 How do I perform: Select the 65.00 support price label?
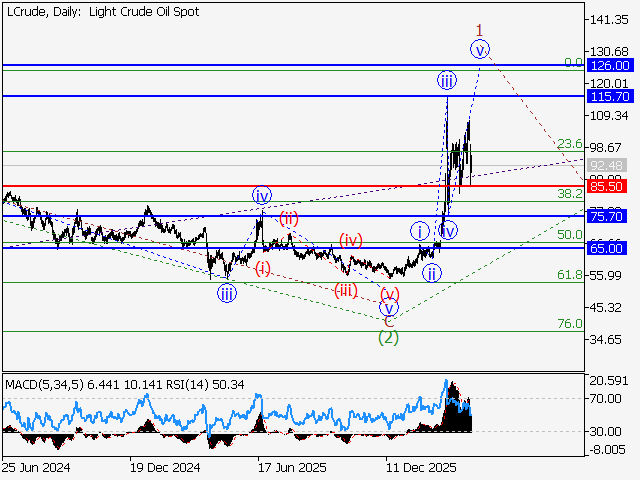pos(608,248)
